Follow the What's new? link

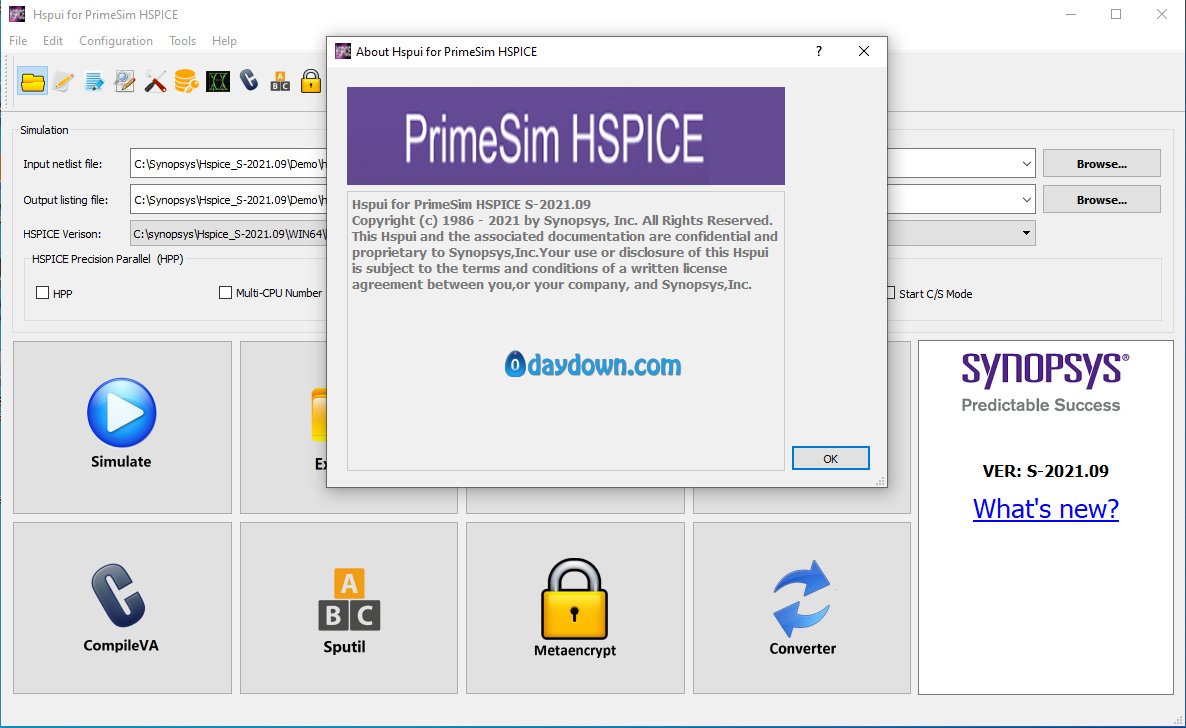[1045, 509]
